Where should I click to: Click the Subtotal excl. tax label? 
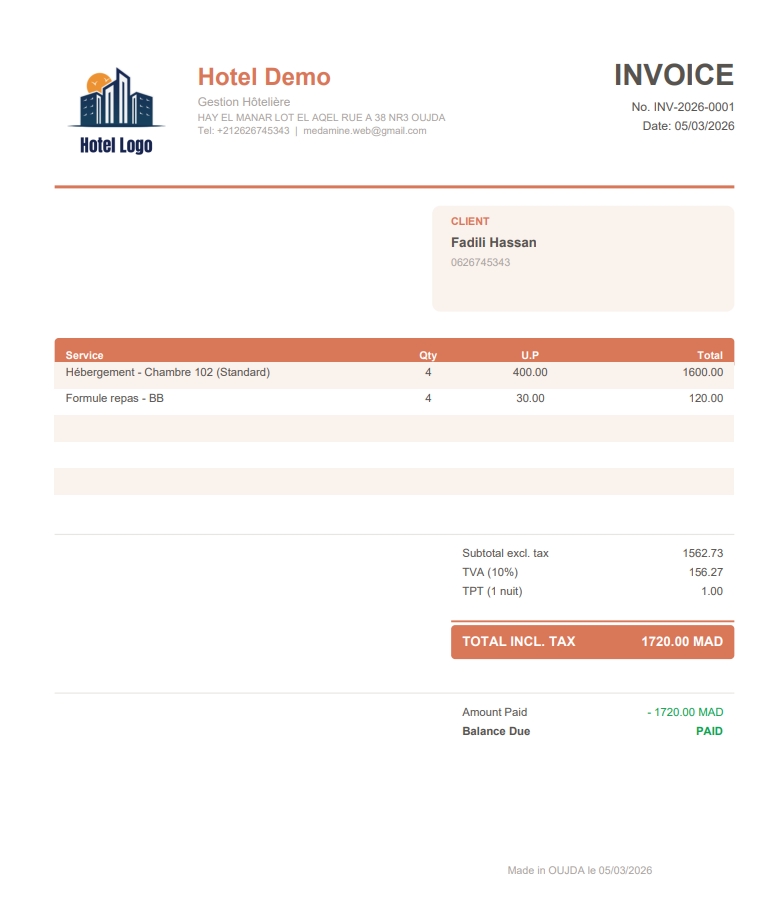pos(505,553)
